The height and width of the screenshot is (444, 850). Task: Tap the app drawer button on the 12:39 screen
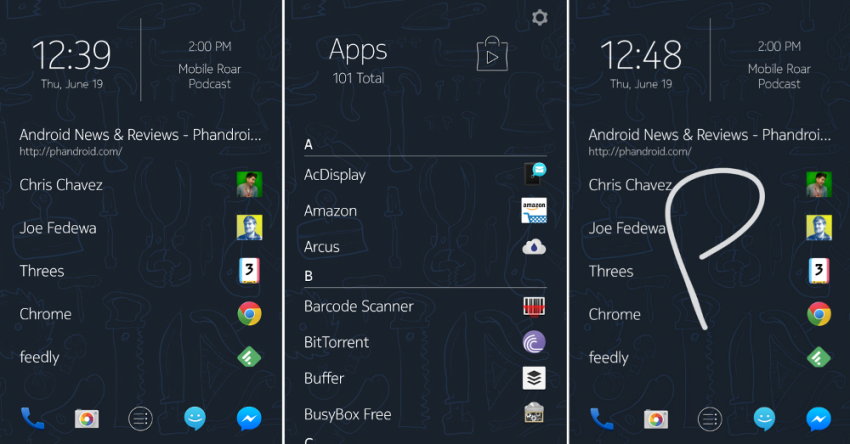click(x=141, y=418)
